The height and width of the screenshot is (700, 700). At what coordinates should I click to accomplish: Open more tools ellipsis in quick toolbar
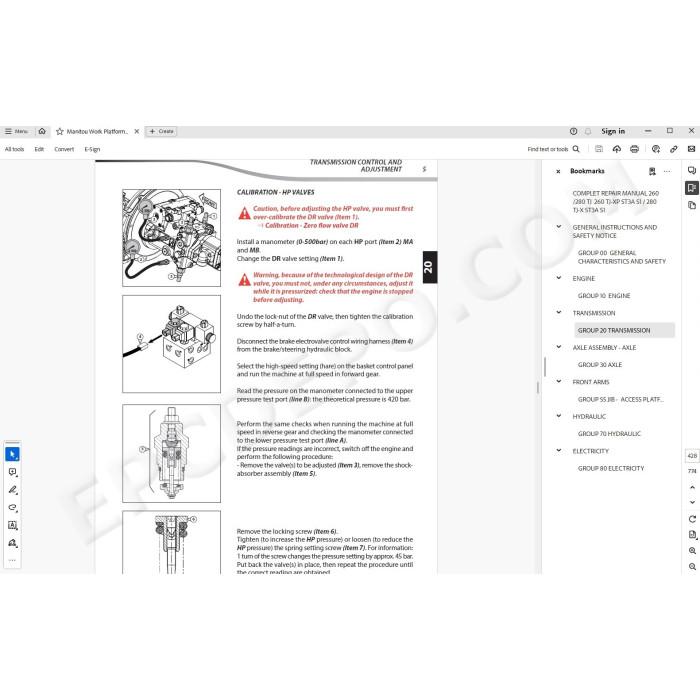tap(12, 560)
